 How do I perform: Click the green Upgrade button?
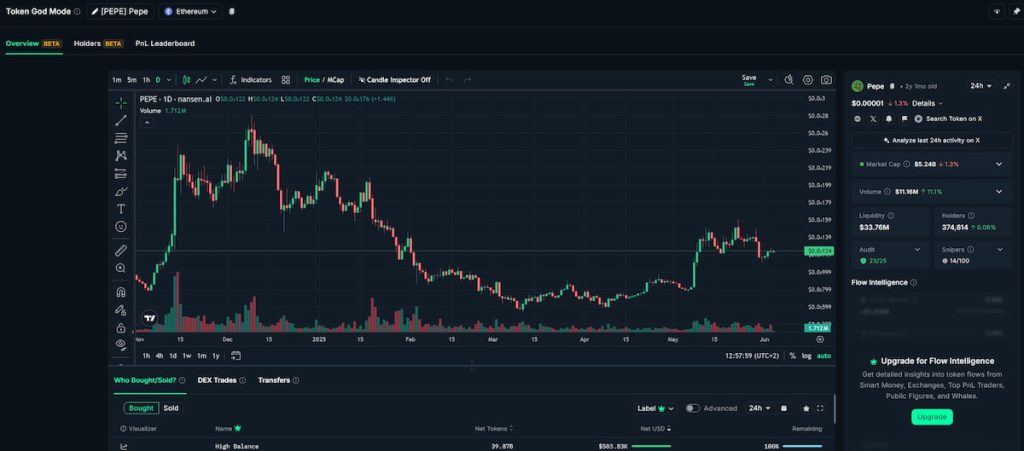pyautogui.click(x=932, y=416)
